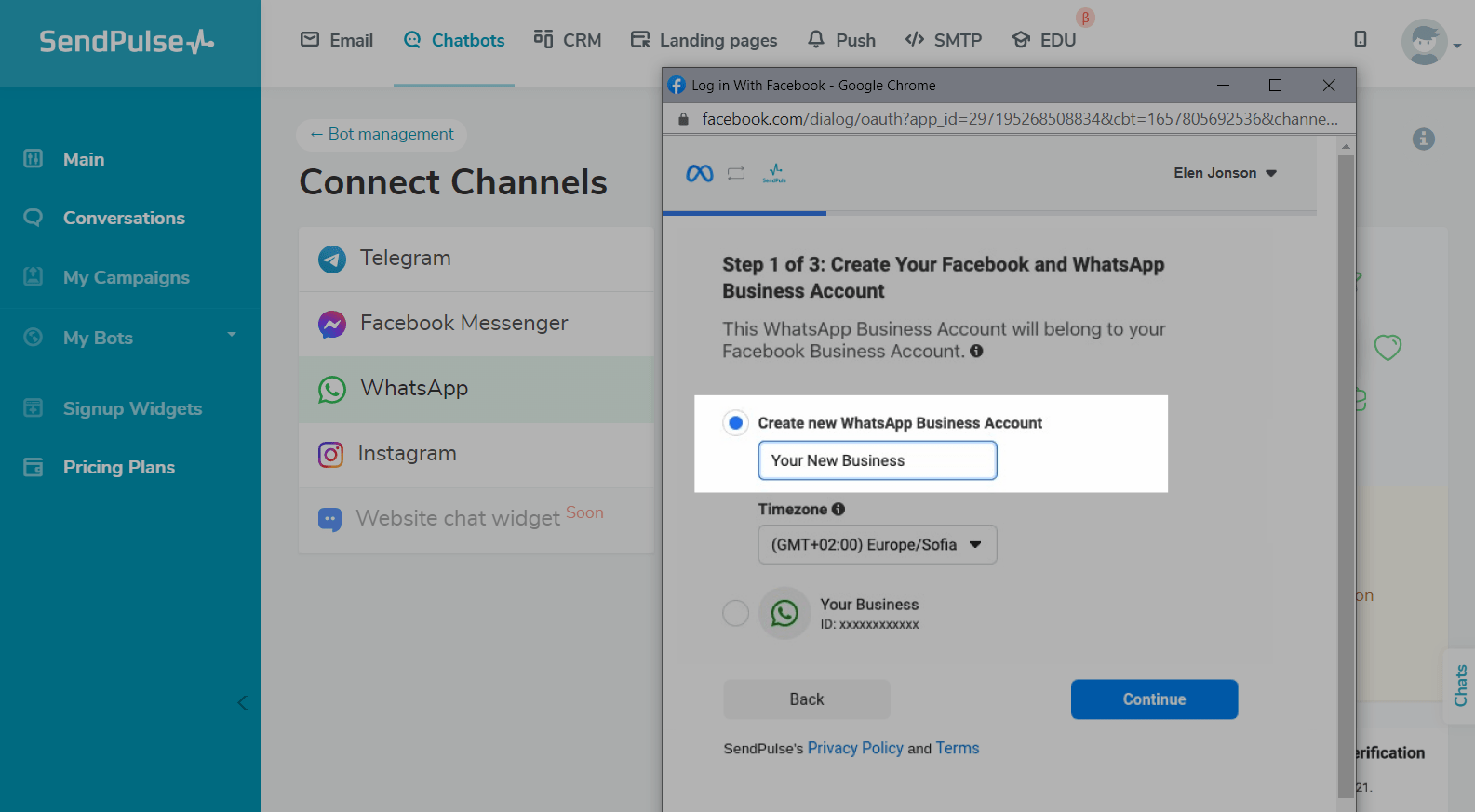This screenshot has width=1475, height=812.
Task: Open the Timezone dropdown
Action: click(878, 544)
